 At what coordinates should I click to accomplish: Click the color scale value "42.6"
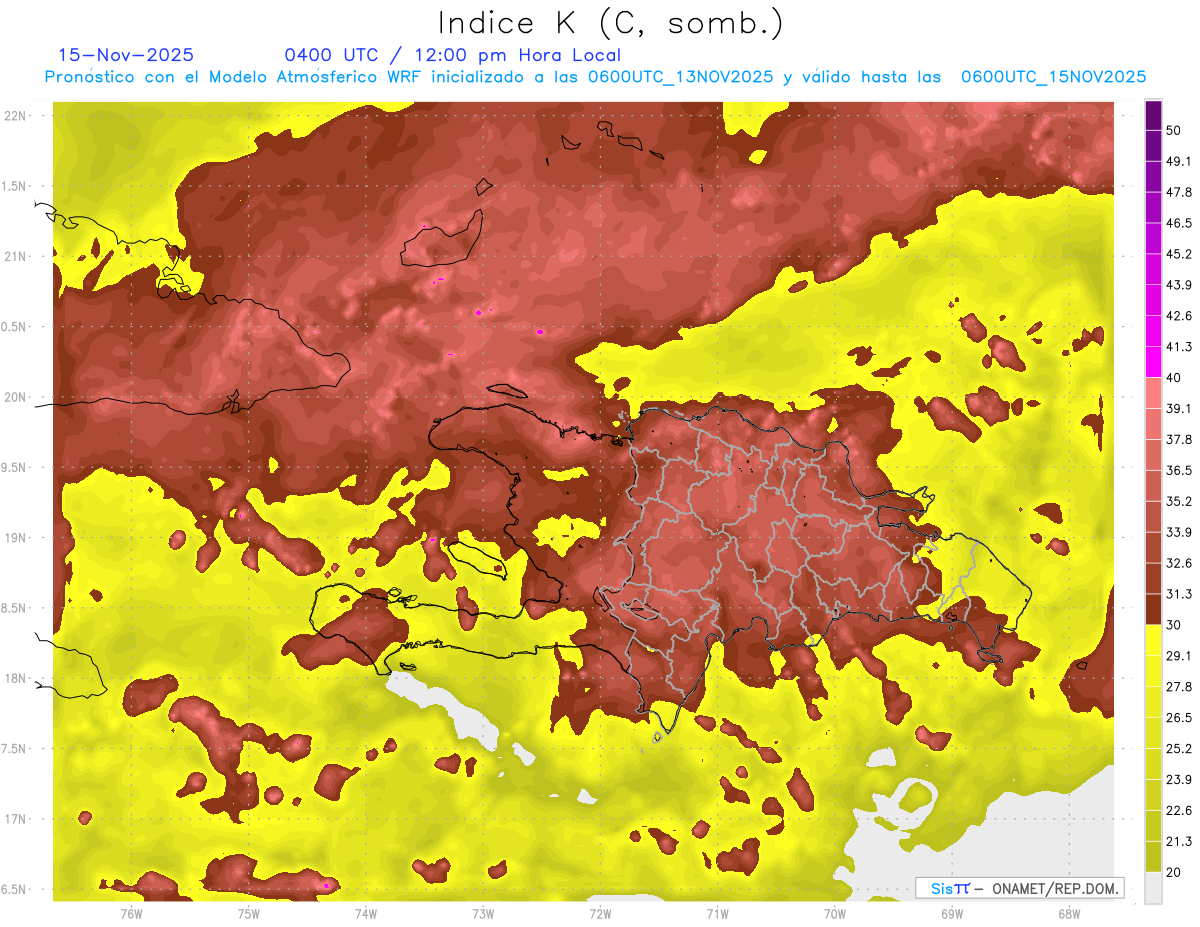point(1179,316)
